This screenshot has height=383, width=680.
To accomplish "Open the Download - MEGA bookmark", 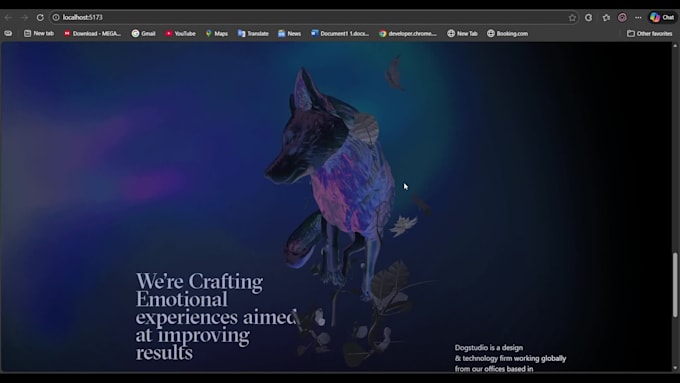I will tap(92, 33).
